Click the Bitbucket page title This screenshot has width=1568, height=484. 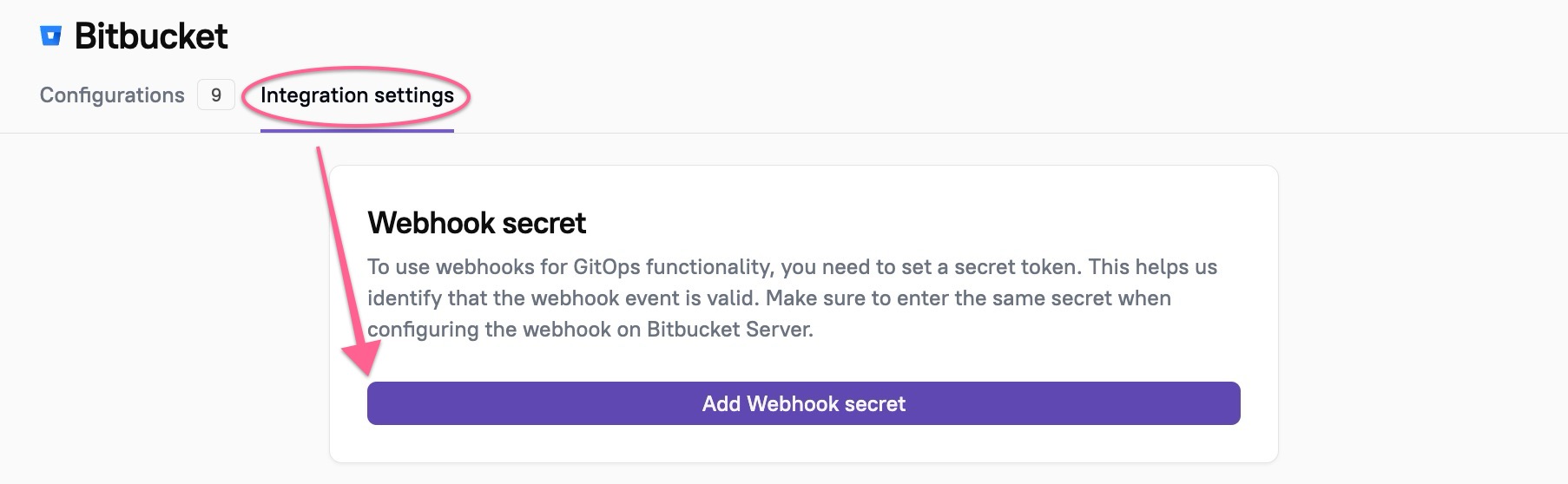pyautogui.click(x=151, y=36)
